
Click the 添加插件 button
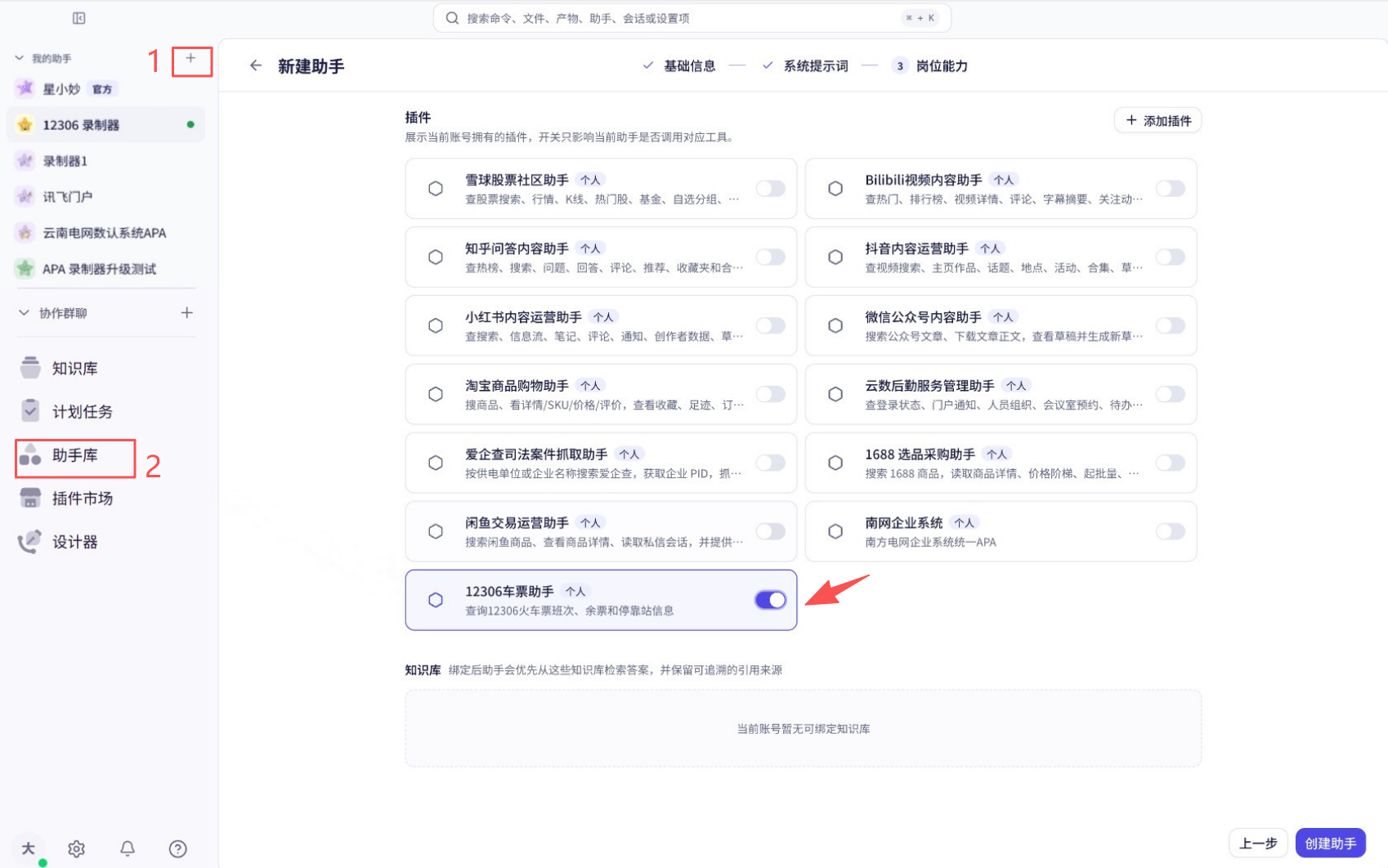coord(1157,120)
